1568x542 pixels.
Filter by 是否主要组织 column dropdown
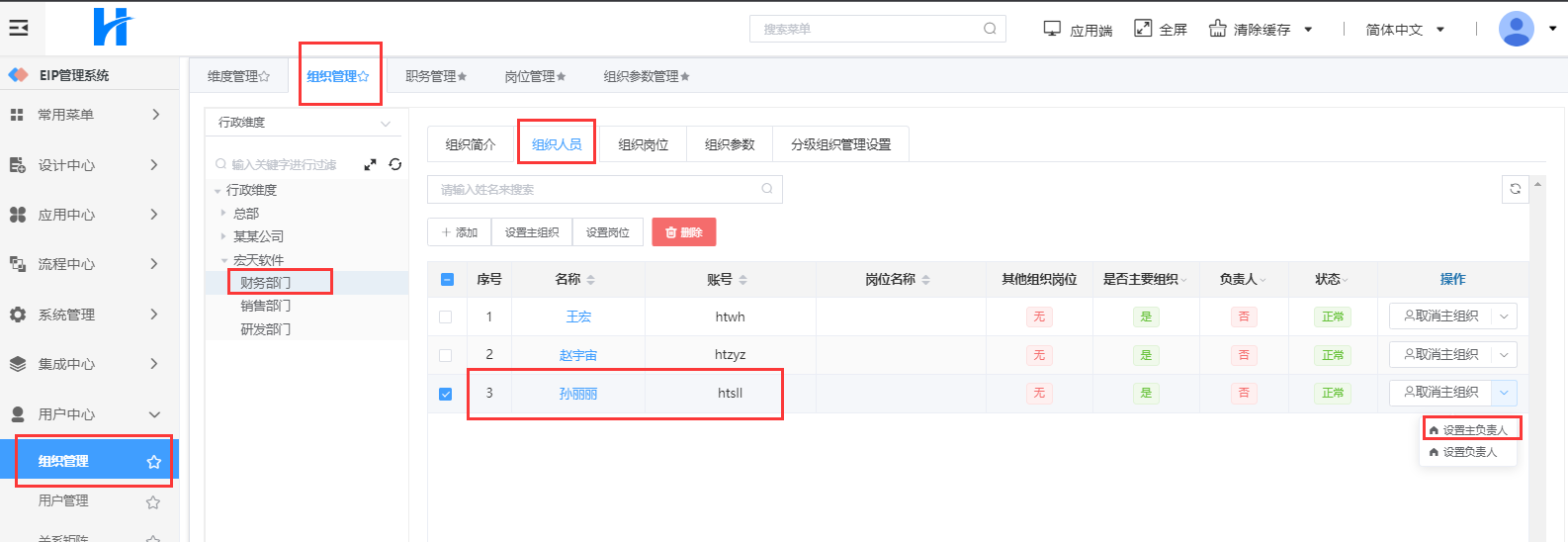click(x=1183, y=281)
